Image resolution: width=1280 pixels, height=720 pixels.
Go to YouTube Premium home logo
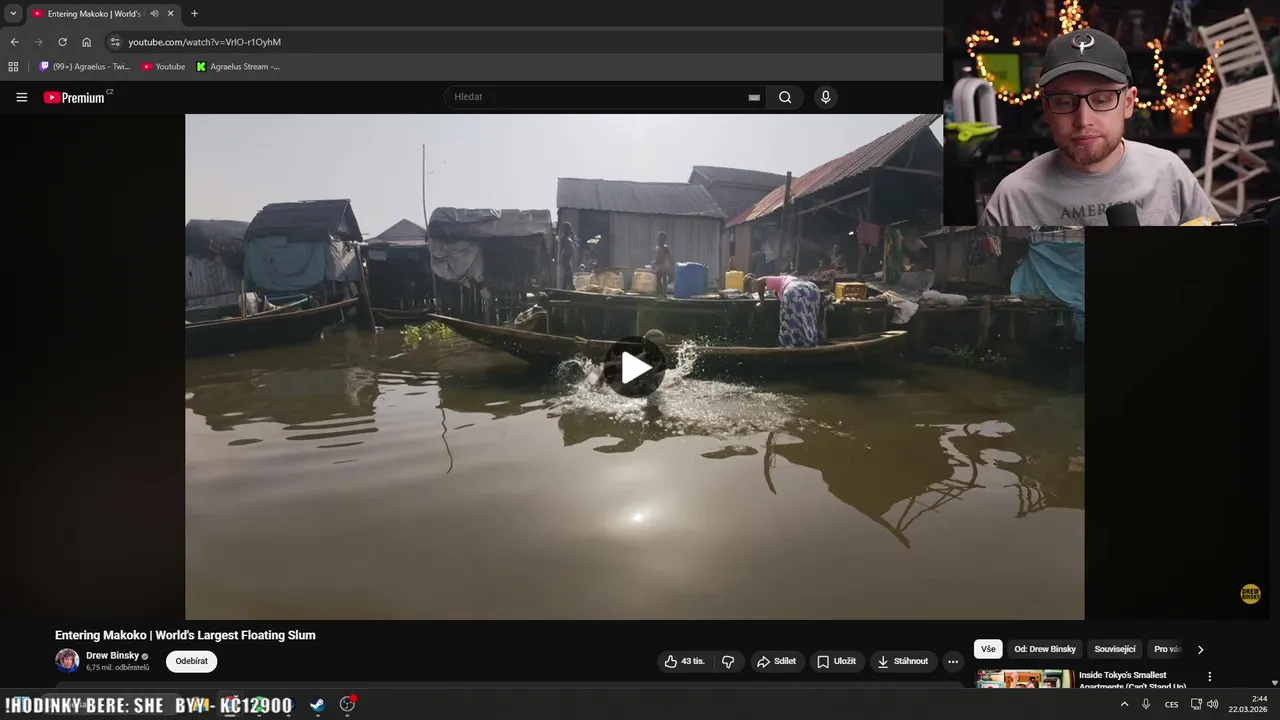(74, 97)
